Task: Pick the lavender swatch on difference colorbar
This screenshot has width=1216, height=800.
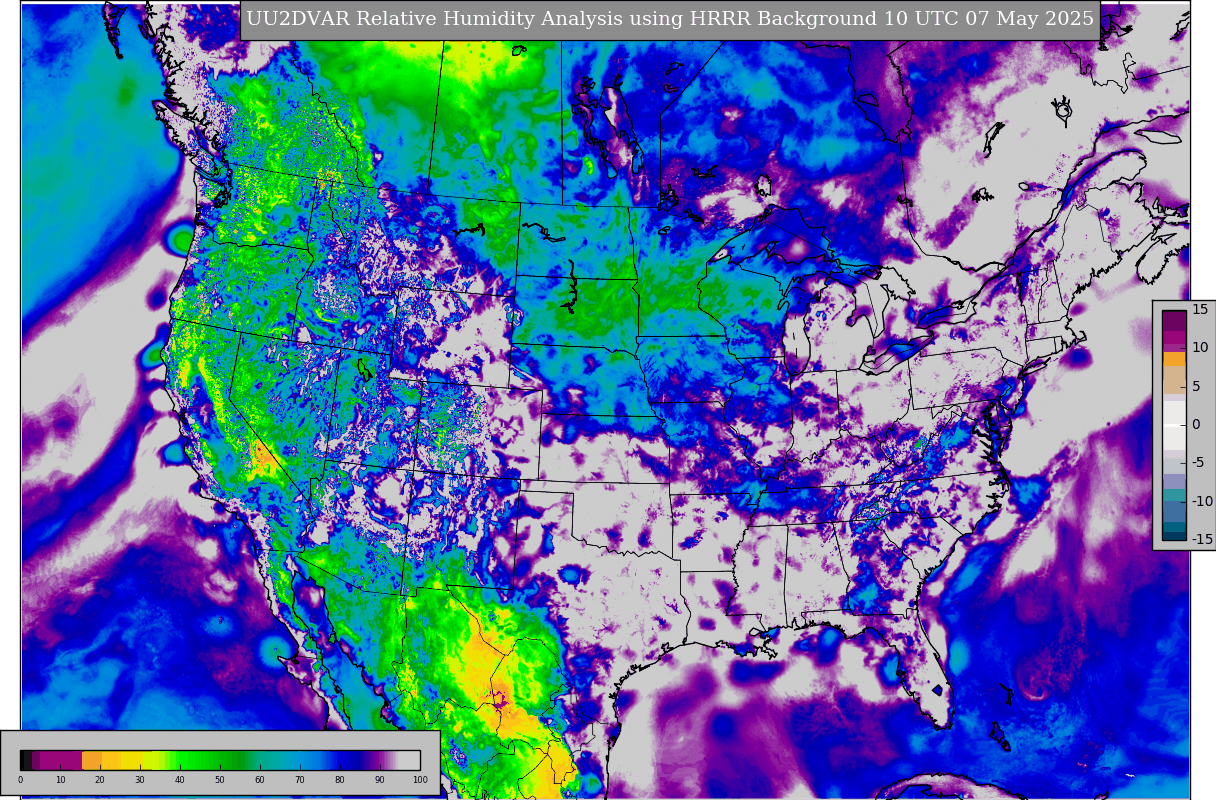Action: pos(1174,481)
